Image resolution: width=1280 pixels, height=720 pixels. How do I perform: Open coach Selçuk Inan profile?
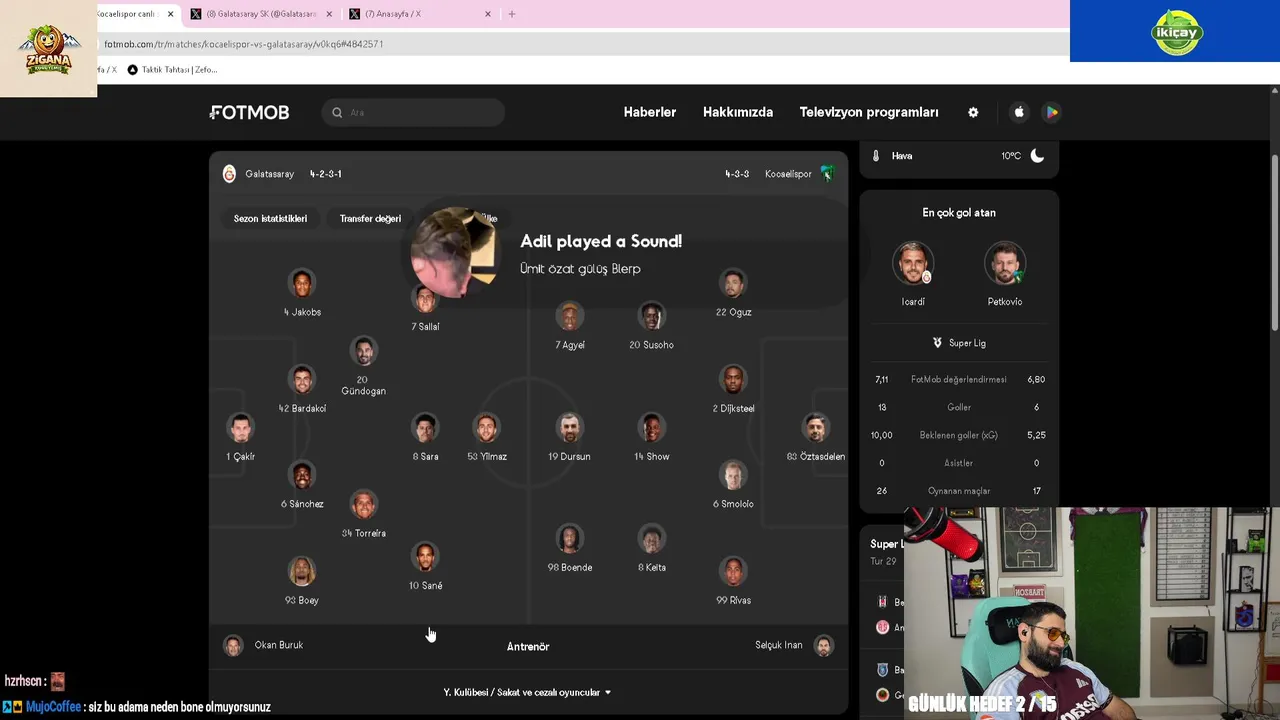click(x=794, y=645)
